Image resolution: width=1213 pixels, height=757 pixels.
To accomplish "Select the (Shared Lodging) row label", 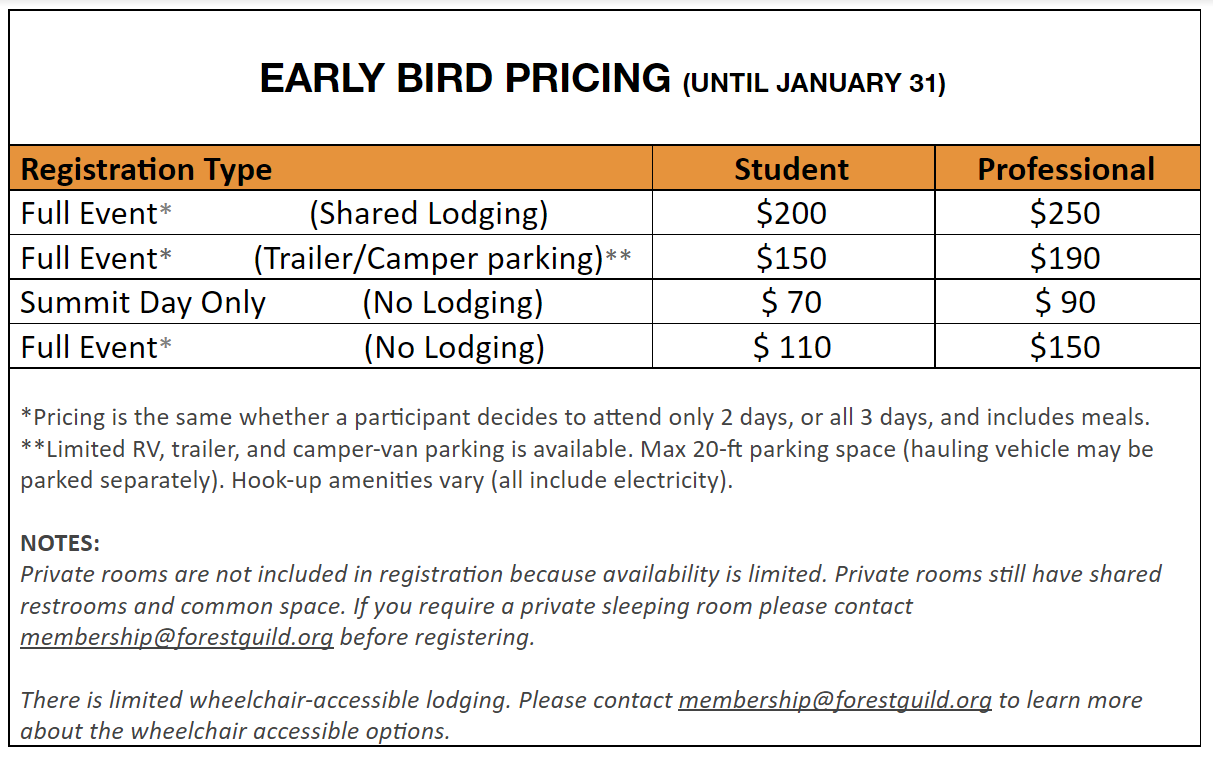I will point(429,214).
